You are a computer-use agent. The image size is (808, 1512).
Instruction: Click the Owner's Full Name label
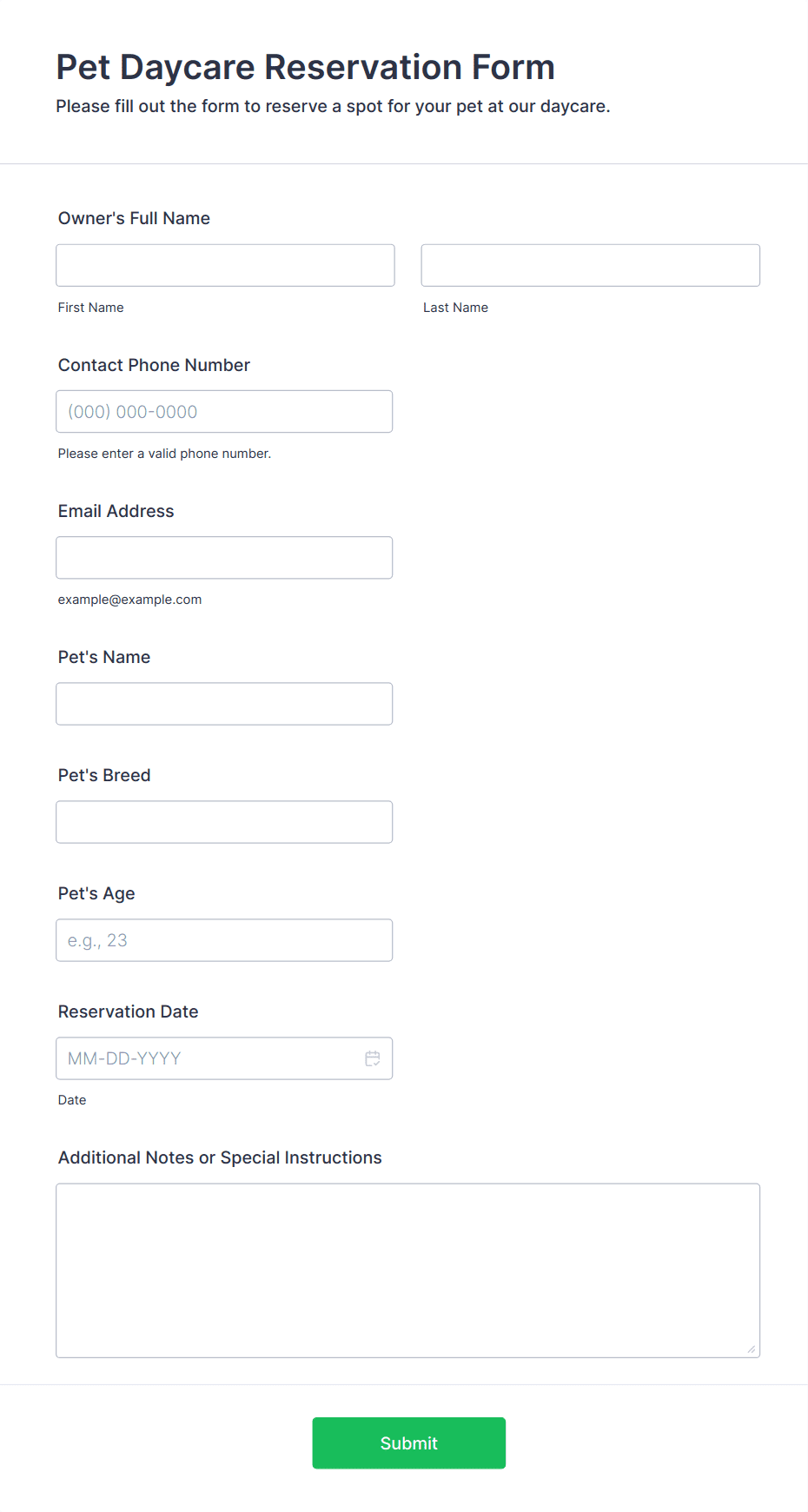point(134,218)
